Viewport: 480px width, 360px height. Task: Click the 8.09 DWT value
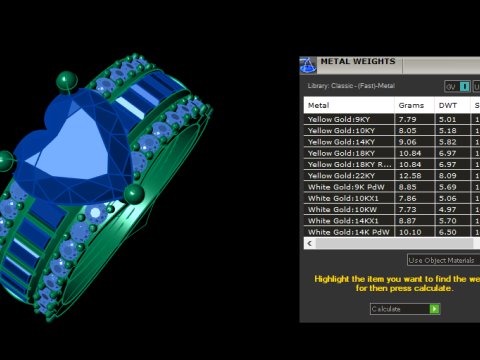[447, 176]
